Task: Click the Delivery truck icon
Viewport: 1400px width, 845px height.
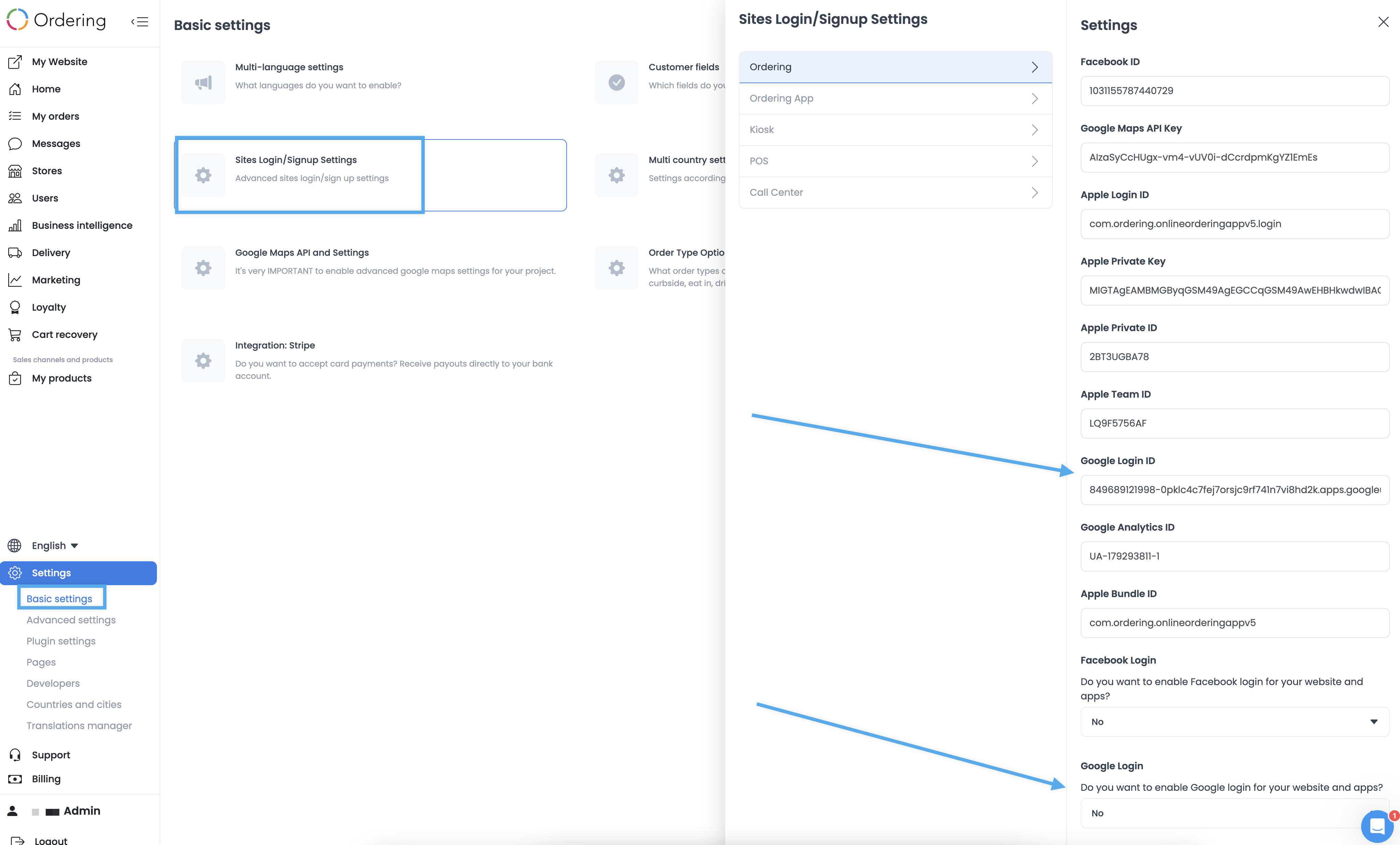Action: 15,253
